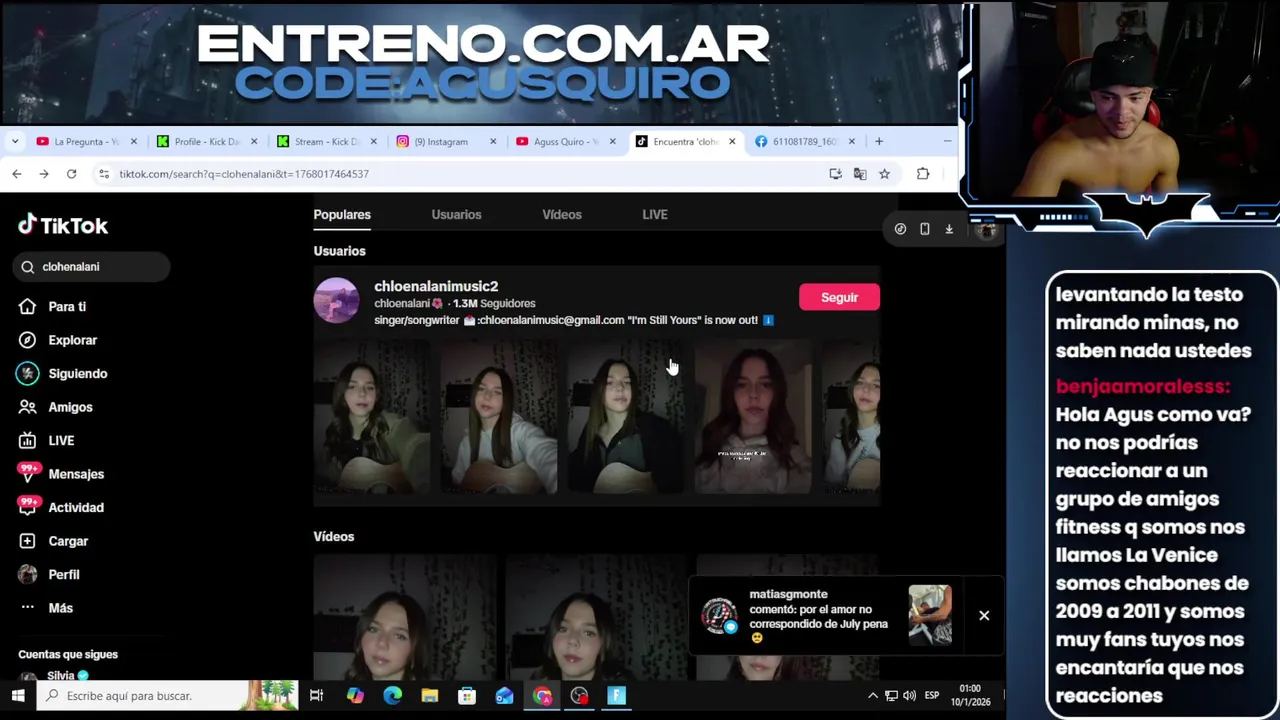Open the ESP language switcher
The height and width of the screenshot is (720, 1280).
[932, 696]
